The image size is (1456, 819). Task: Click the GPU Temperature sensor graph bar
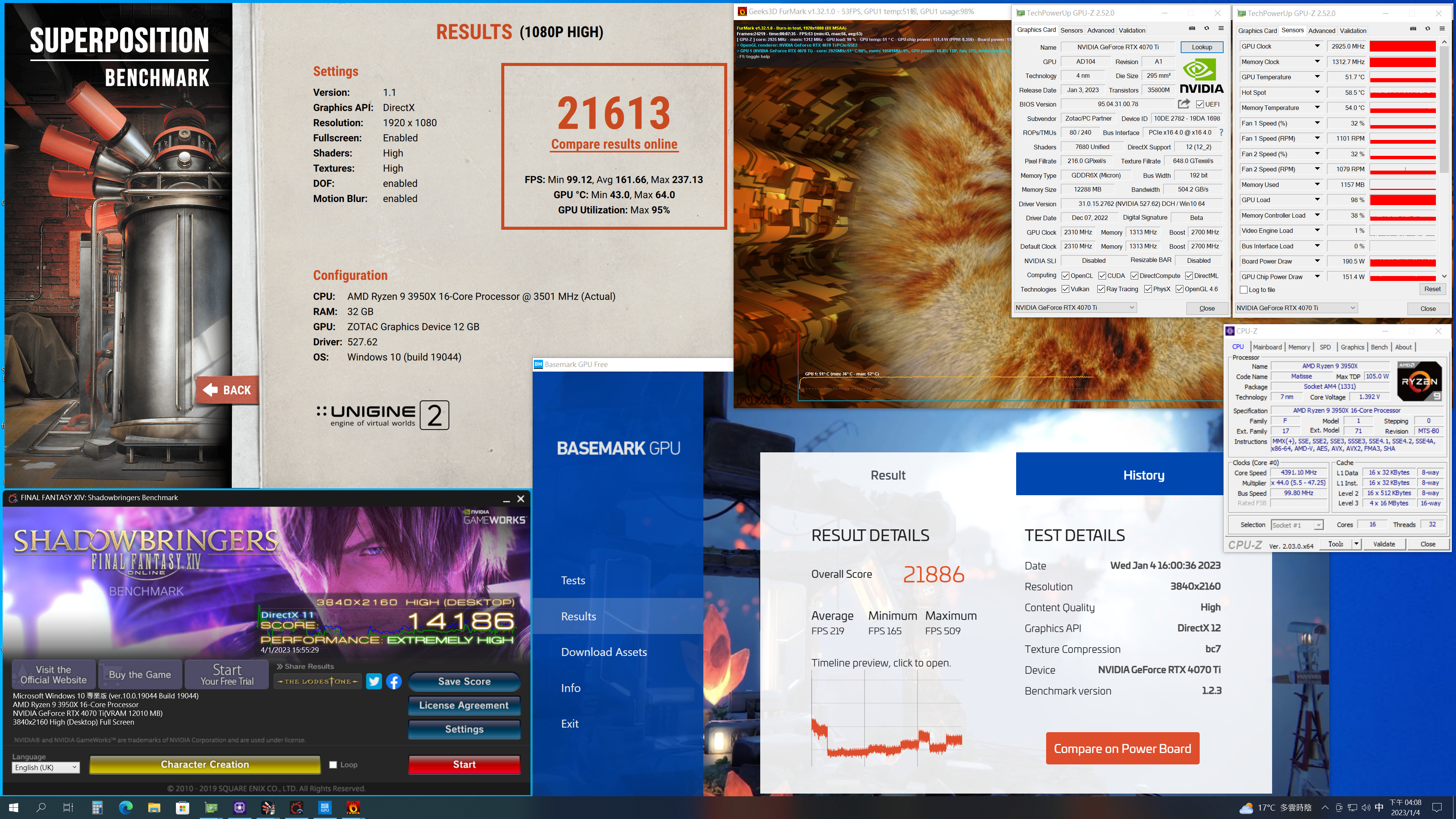tap(1402, 77)
